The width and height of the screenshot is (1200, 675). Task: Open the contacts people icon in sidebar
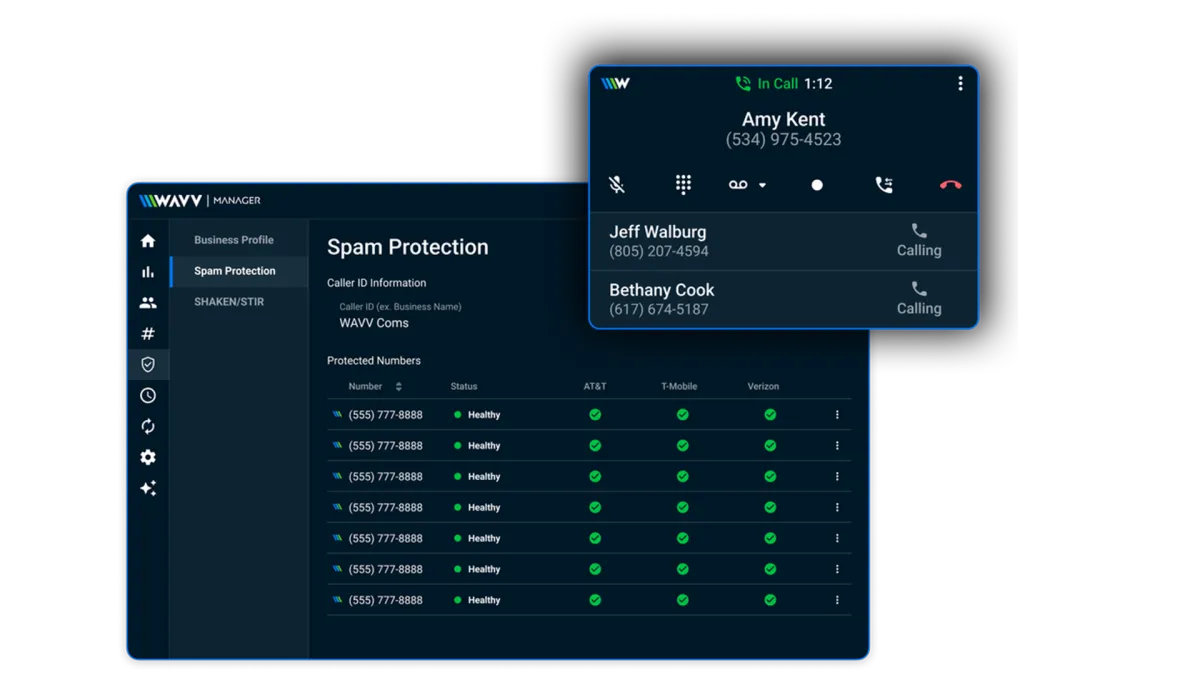(148, 303)
